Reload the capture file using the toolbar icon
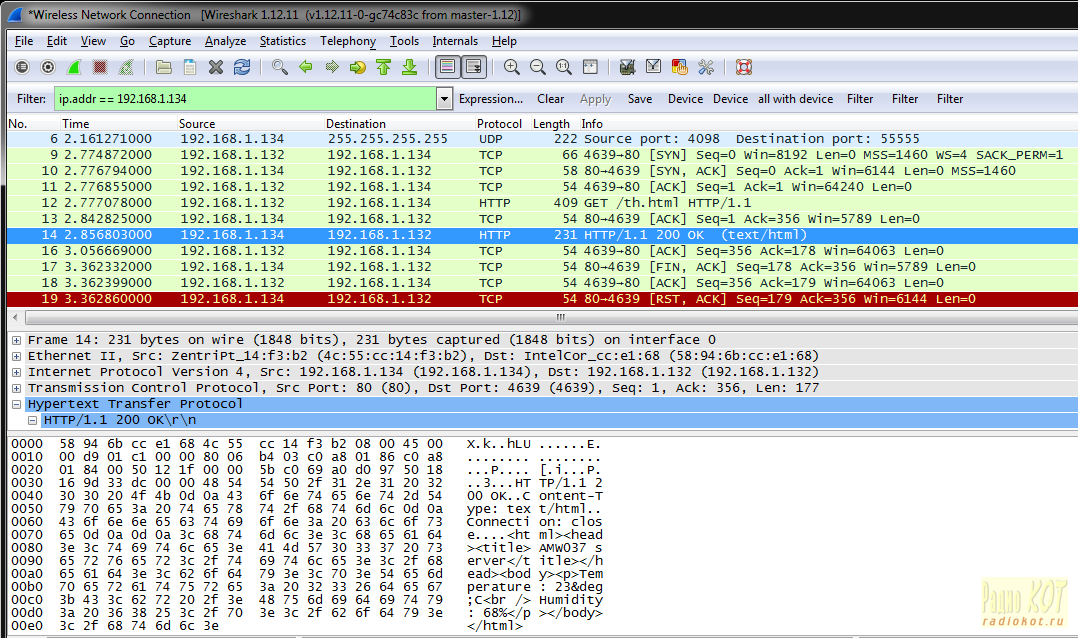 pos(242,67)
